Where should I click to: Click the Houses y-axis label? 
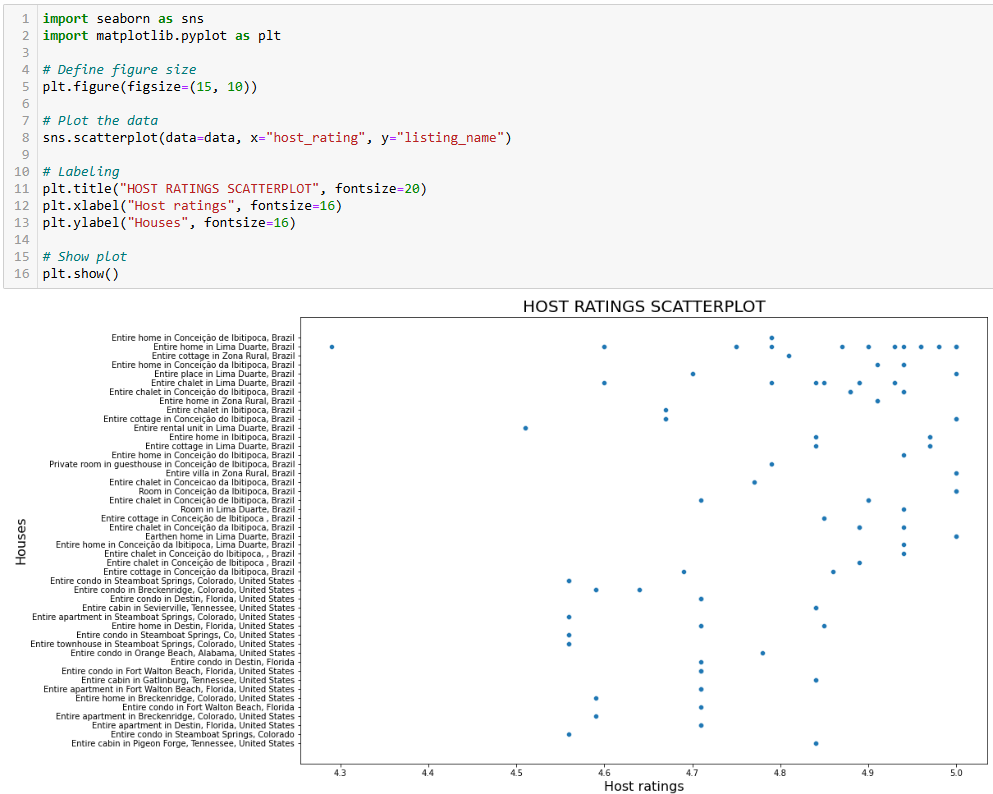(x=22, y=541)
